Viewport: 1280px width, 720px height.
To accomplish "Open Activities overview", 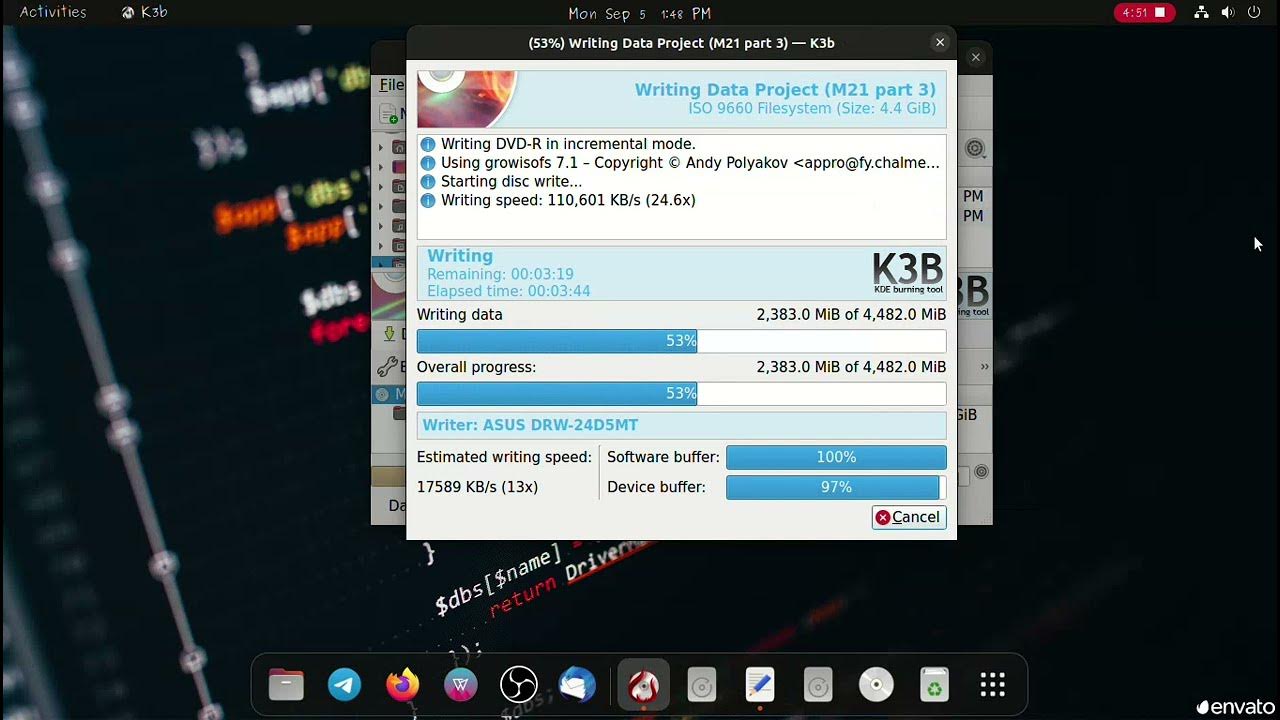I will [x=53, y=13].
